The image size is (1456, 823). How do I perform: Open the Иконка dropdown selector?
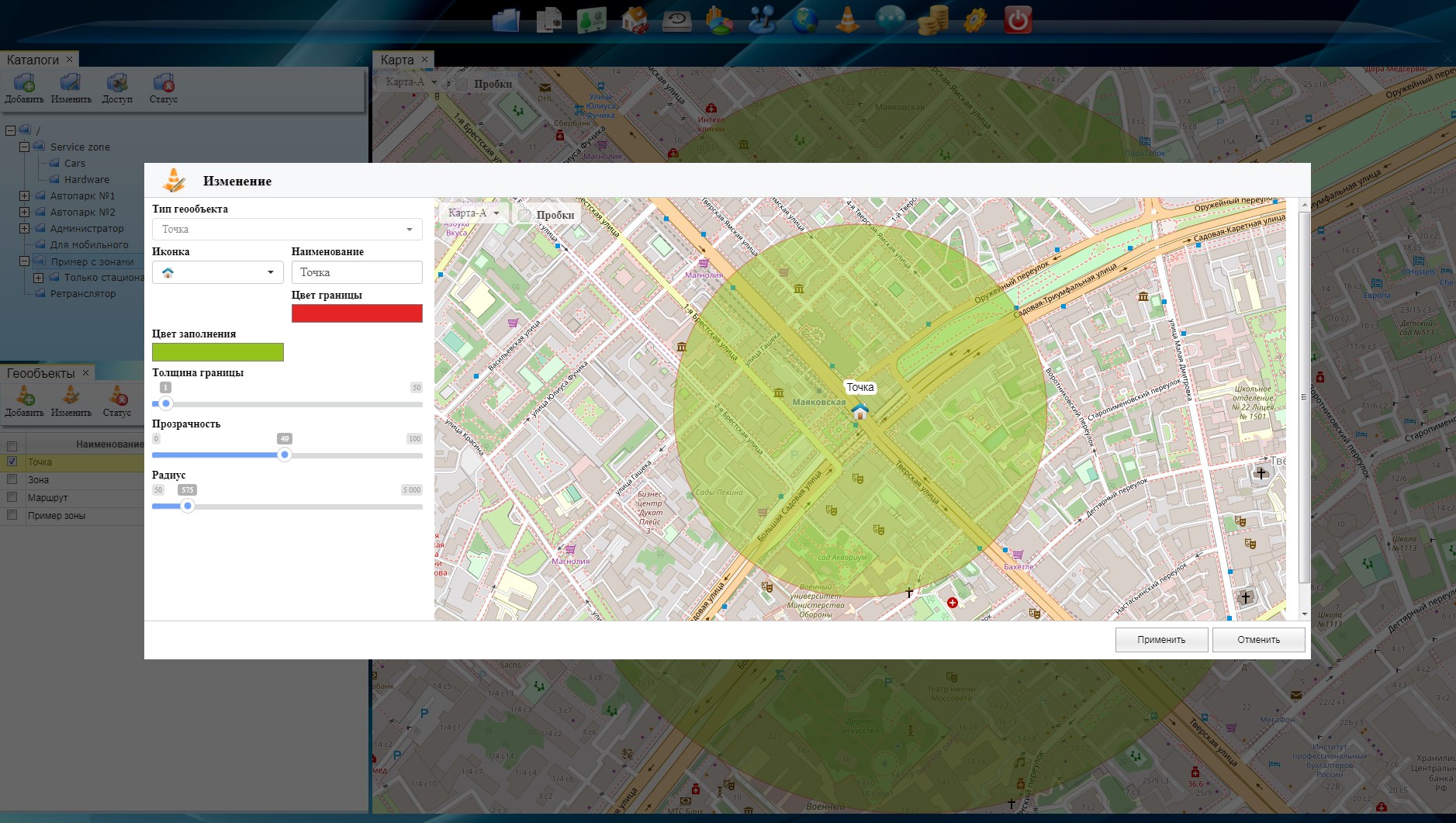217,272
